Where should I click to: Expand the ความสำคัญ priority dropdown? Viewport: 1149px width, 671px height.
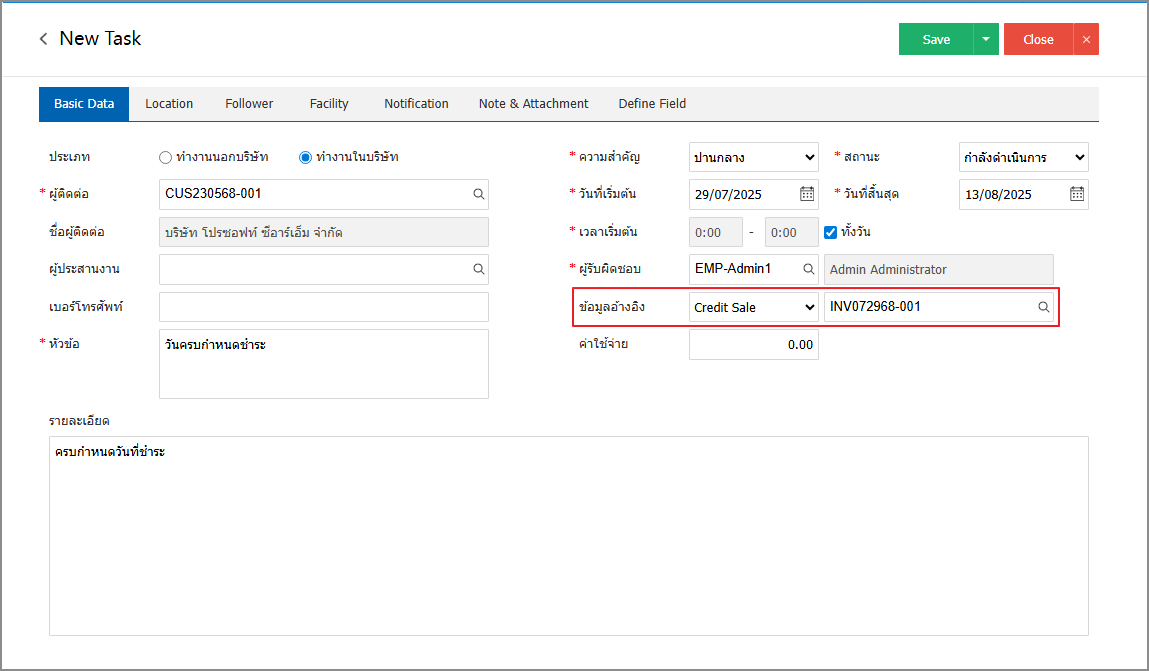[753, 157]
